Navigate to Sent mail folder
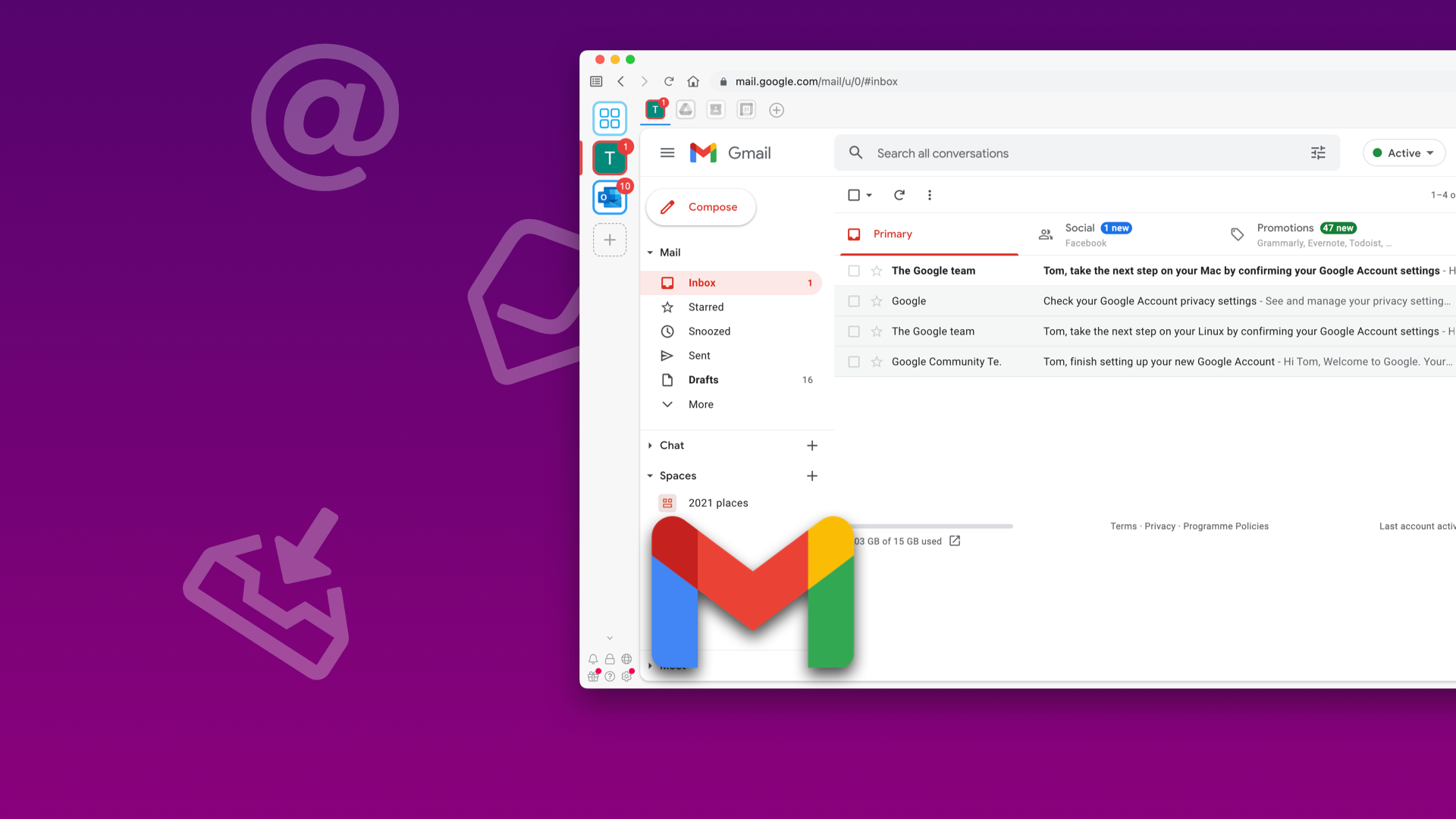Screen dimensions: 1456x819 pos(699,355)
